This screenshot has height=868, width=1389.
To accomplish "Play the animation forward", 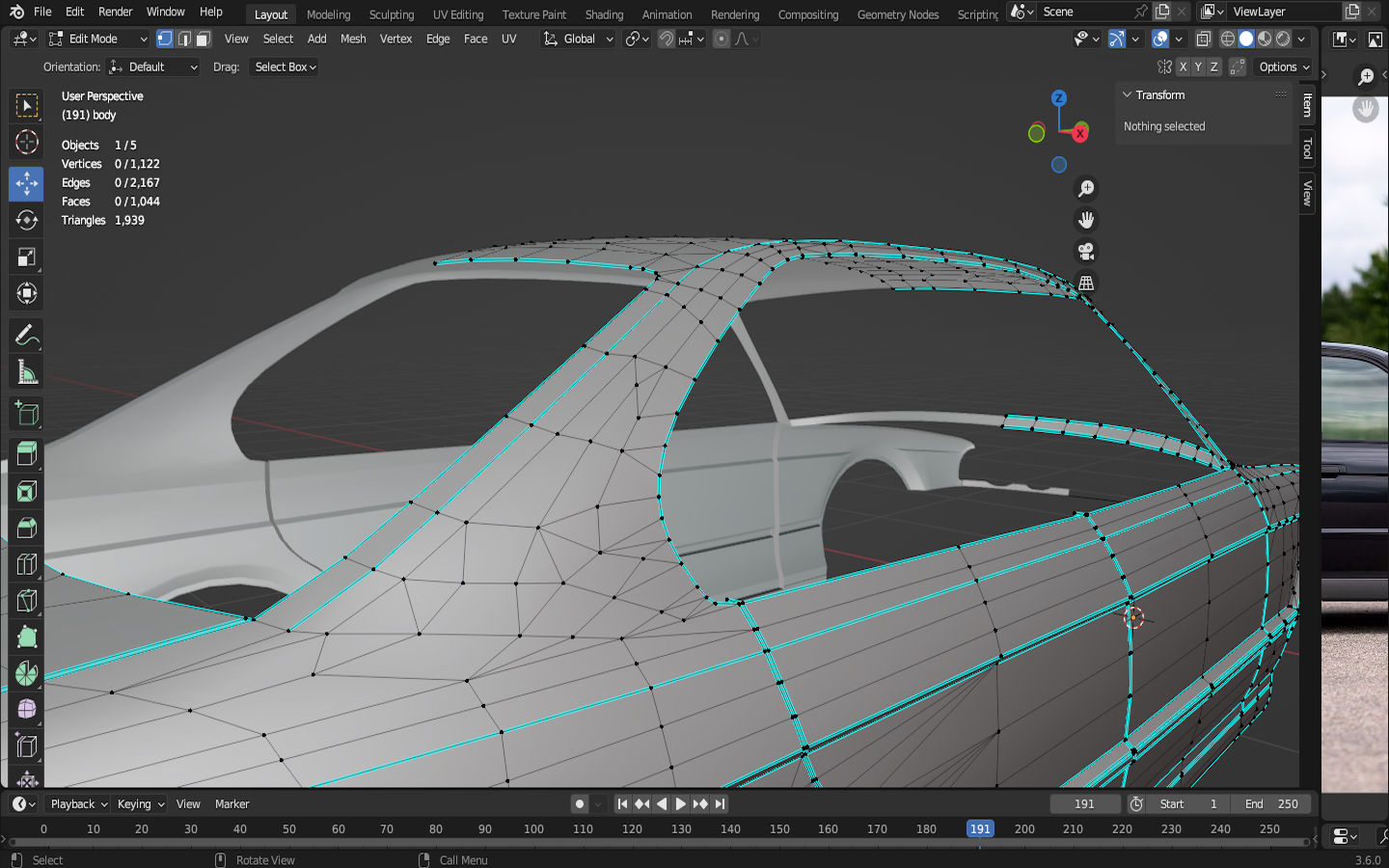I will pyautogui.click(x=681, y=804).
